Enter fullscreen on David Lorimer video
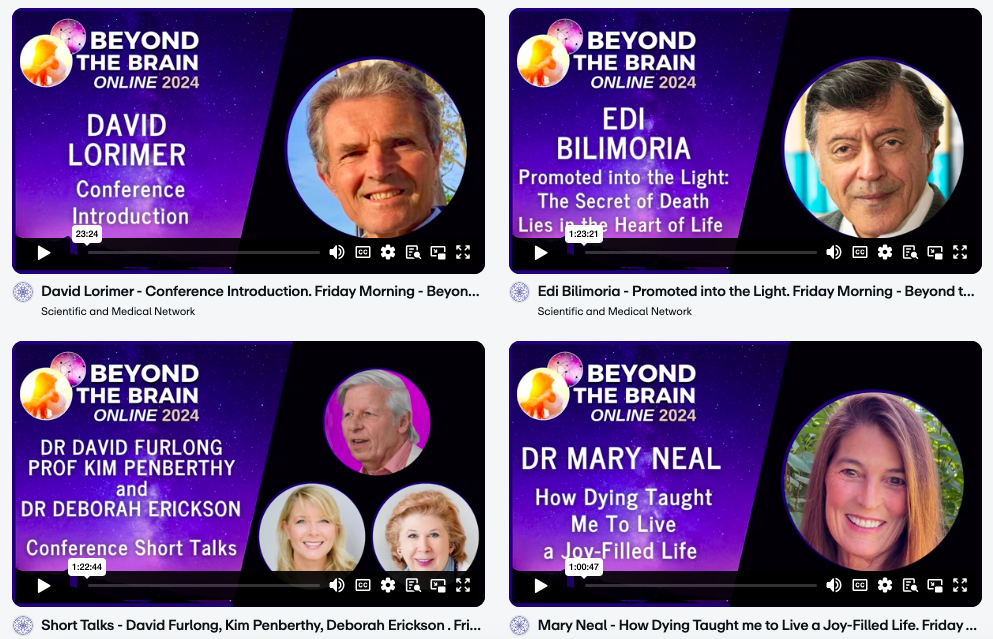 [463, 252]
